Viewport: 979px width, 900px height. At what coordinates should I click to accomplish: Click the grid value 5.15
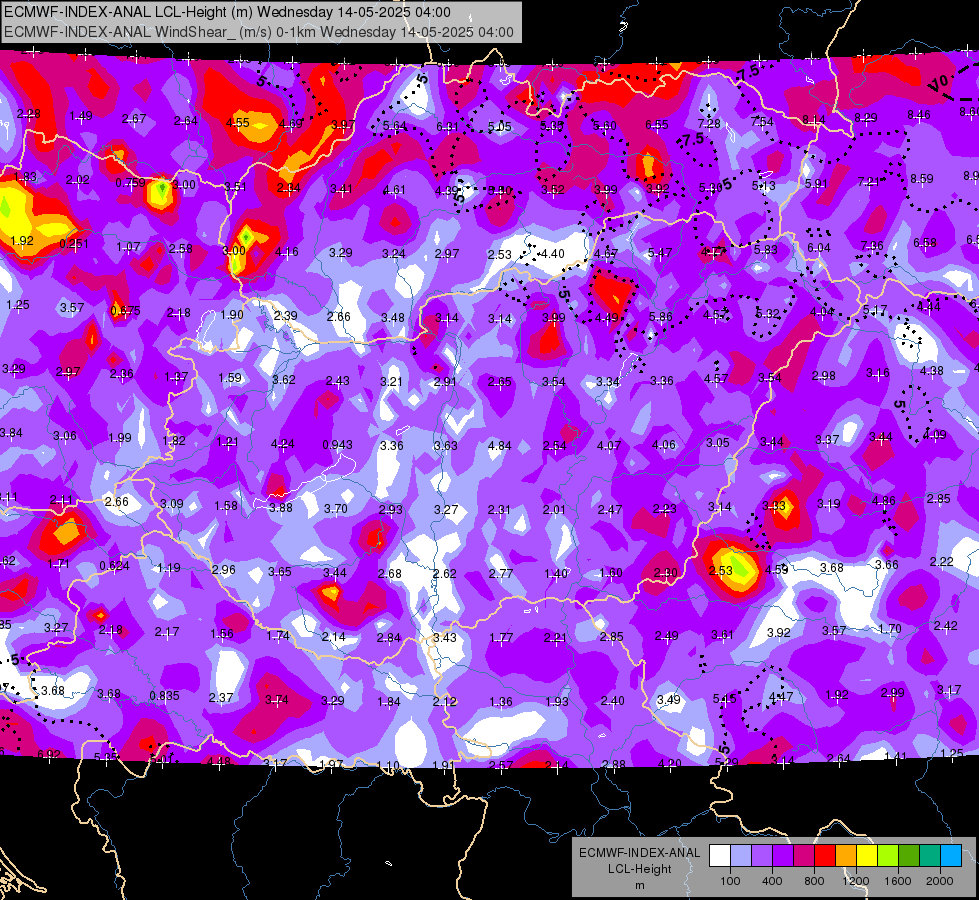724,698
